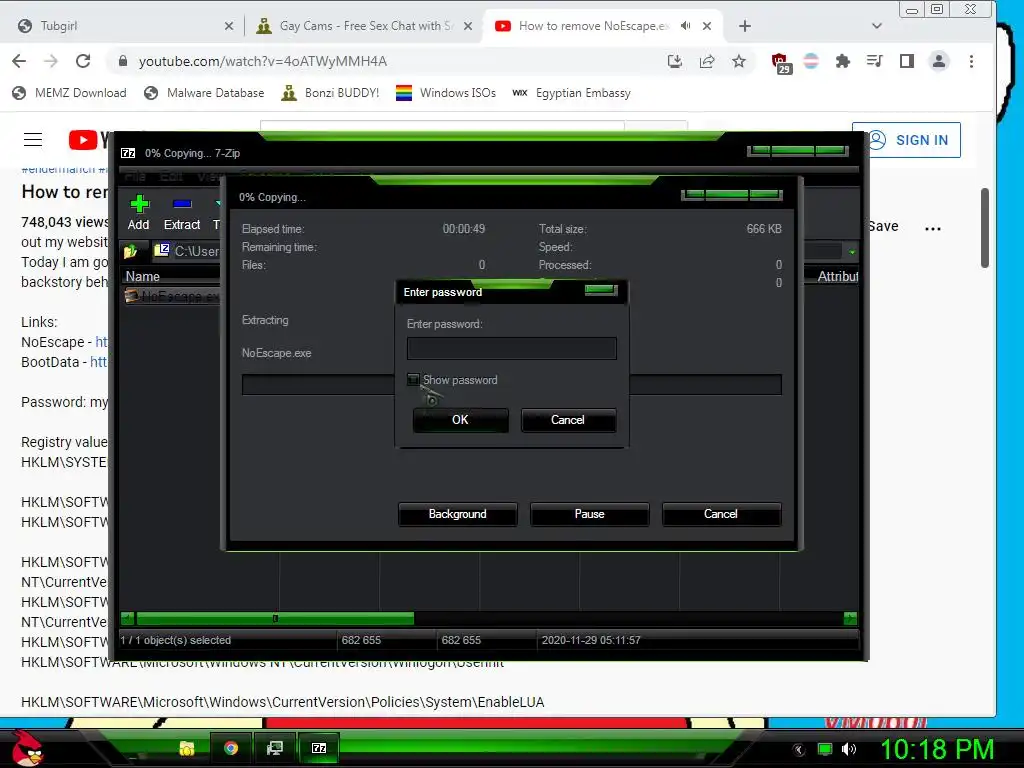Bookmark this page with the star
The width and height of the screenshot is (1024, 768).
(x=739, y=61)
